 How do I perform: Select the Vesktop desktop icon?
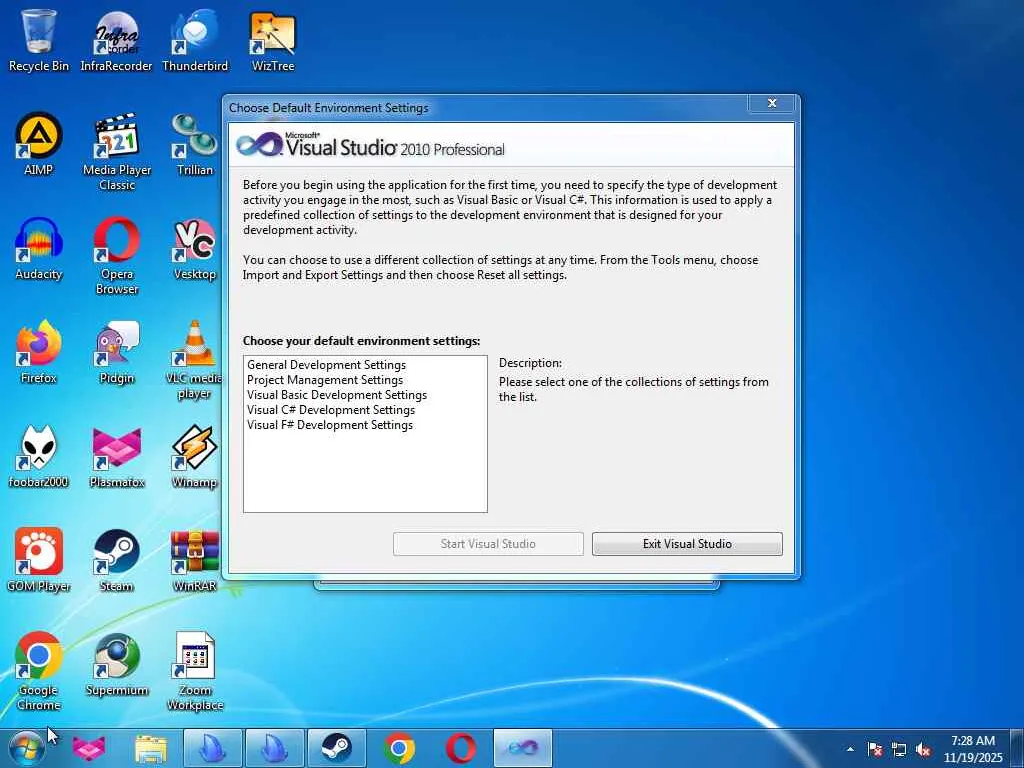(195, 248)
